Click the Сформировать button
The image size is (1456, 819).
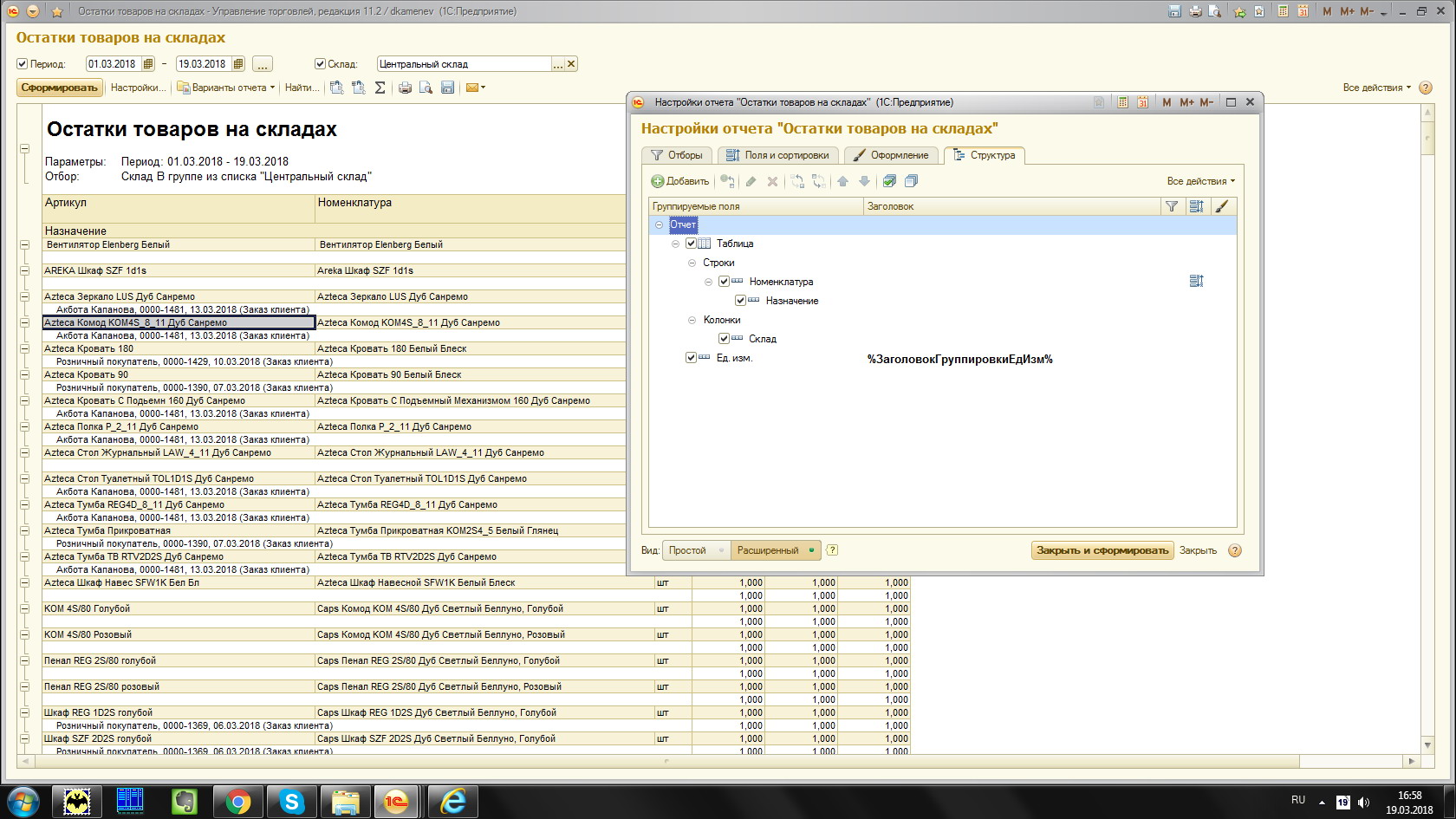[x=59, y=88]
